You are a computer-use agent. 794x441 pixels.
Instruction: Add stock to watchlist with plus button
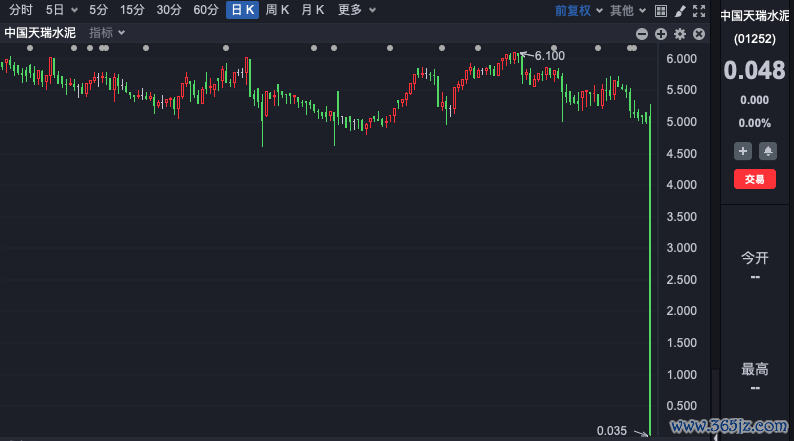(x=743, y=151)
